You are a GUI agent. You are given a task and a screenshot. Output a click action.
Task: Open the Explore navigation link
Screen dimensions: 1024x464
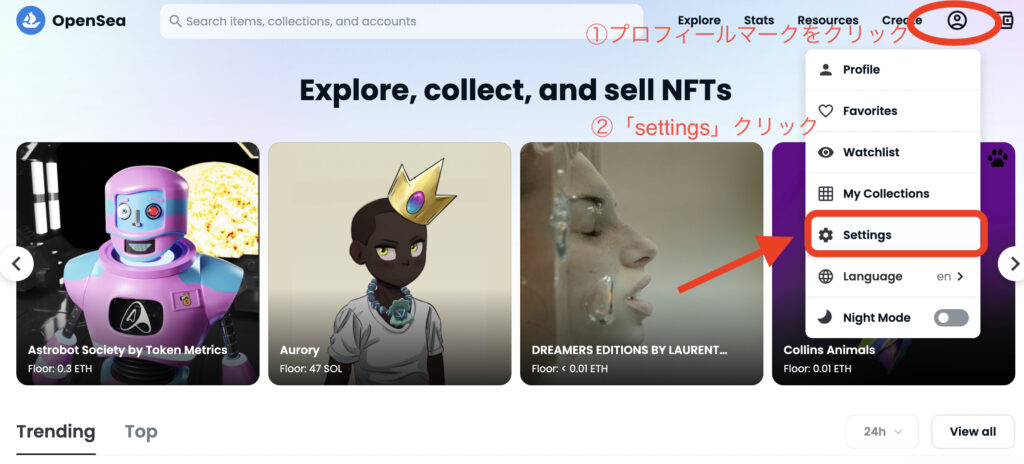(x=699, y=21)
